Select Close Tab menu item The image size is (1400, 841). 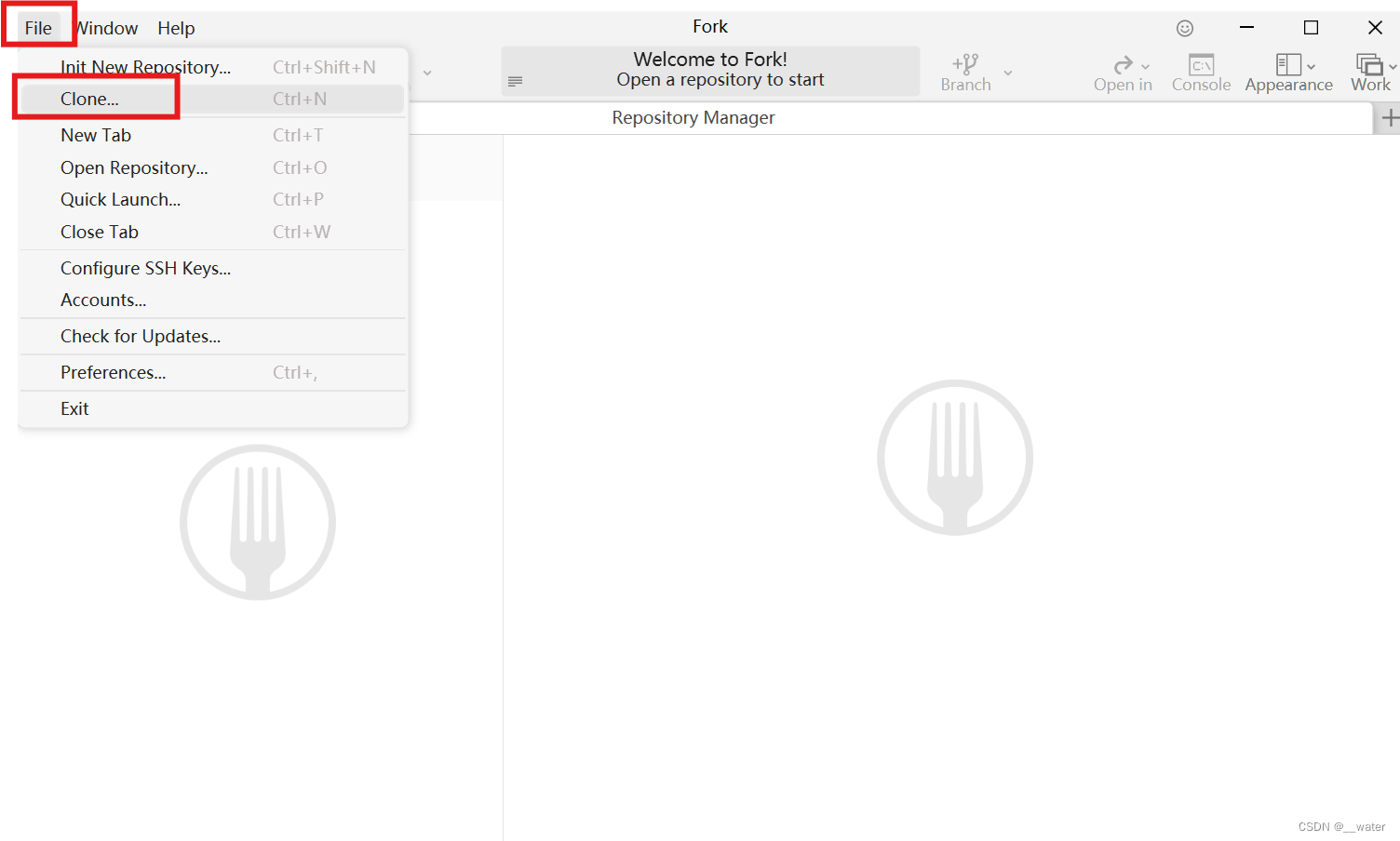tap(213, 232)
